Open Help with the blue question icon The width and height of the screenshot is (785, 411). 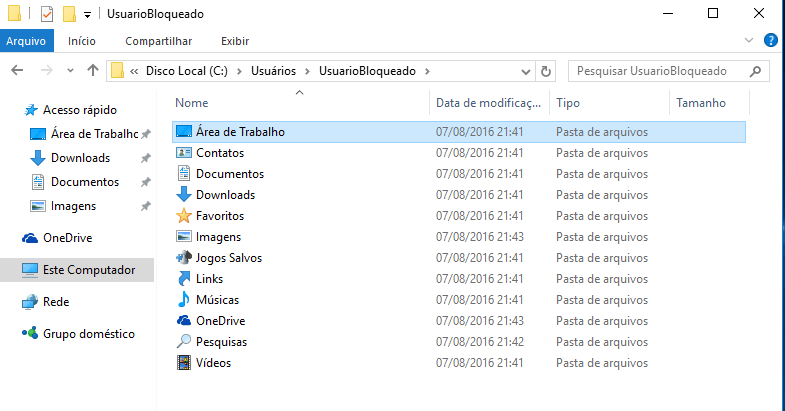pos(770,40)
